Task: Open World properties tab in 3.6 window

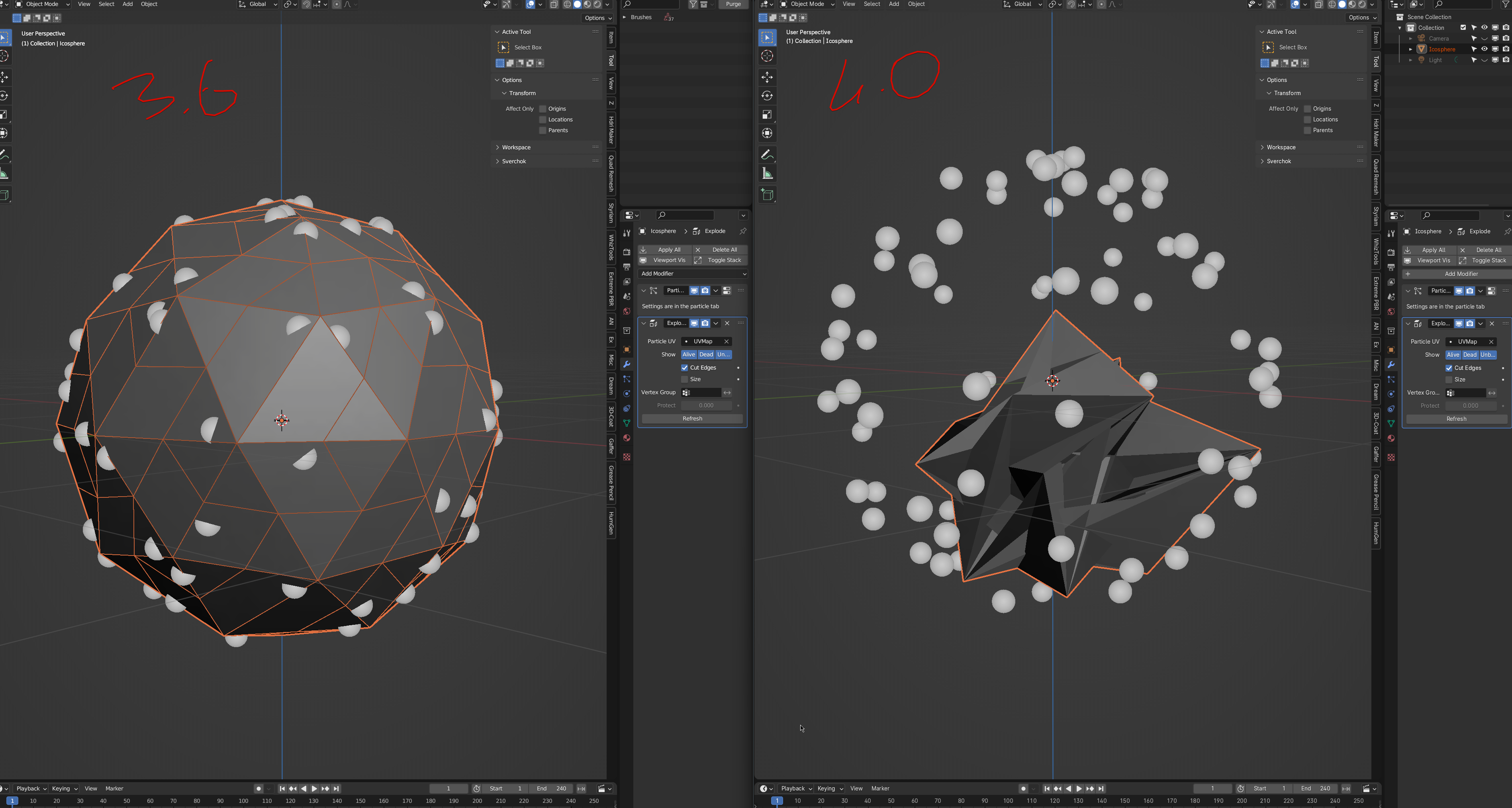Action: pyautogui.click(x=627, y=311)
